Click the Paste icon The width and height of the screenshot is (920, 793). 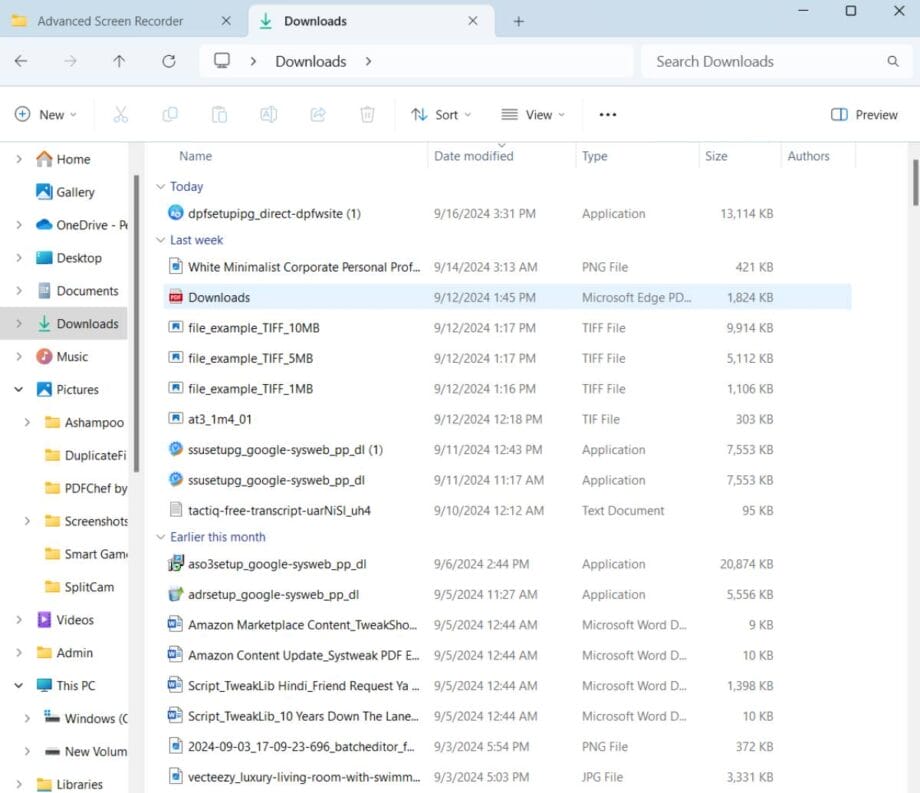coord(219,114)
